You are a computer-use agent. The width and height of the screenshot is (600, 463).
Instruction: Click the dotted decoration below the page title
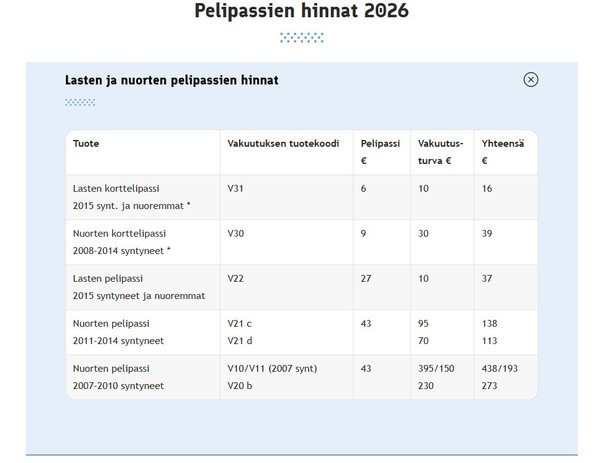(x=301, y=38)
